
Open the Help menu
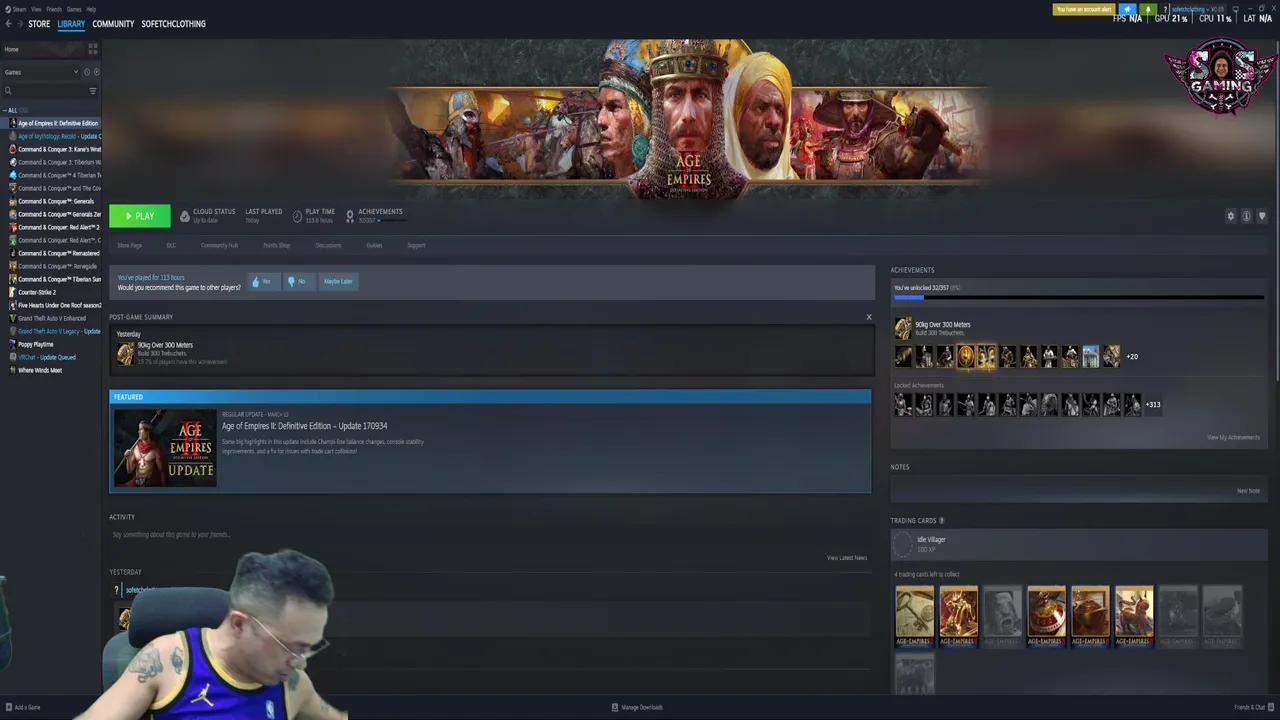point(91,9)
